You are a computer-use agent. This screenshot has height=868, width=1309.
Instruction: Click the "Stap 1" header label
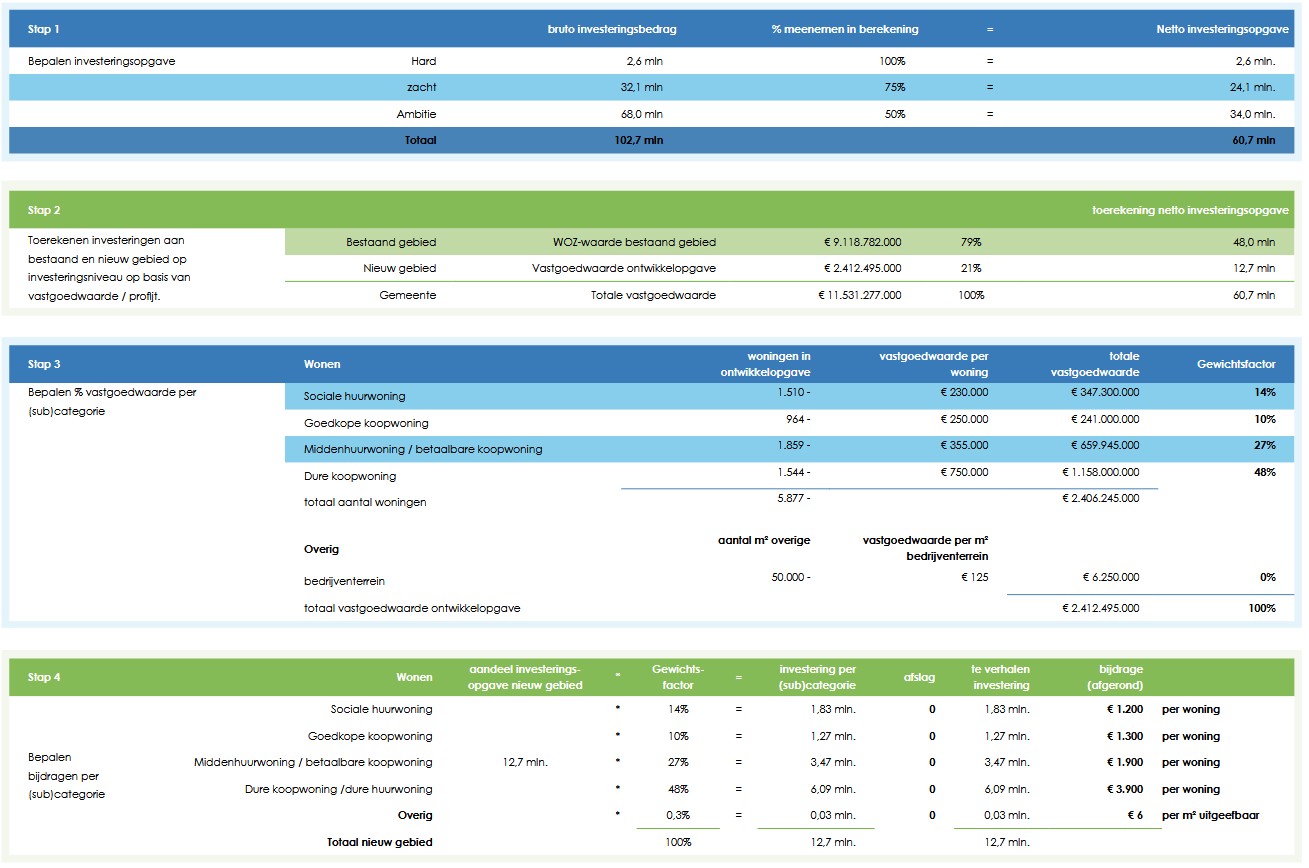coord(44,30)
